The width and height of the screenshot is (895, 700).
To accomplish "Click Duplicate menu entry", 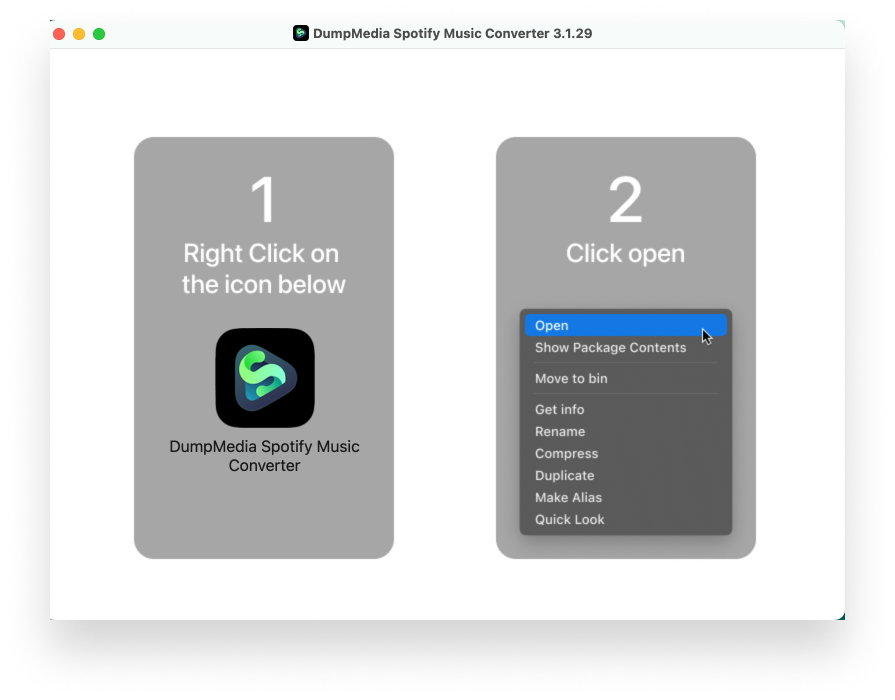I will pos(566,475).
